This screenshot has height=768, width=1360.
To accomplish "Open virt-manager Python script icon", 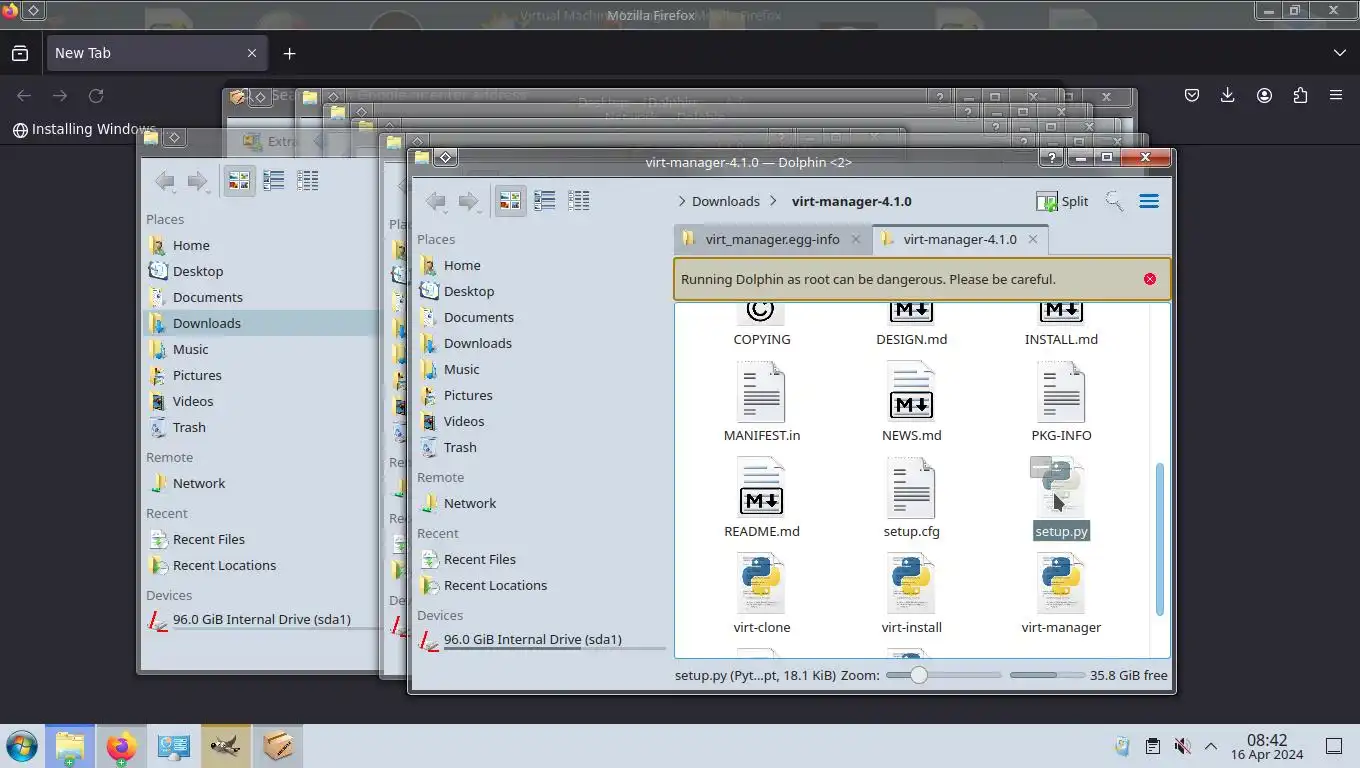I will [x=1061, y=583].
